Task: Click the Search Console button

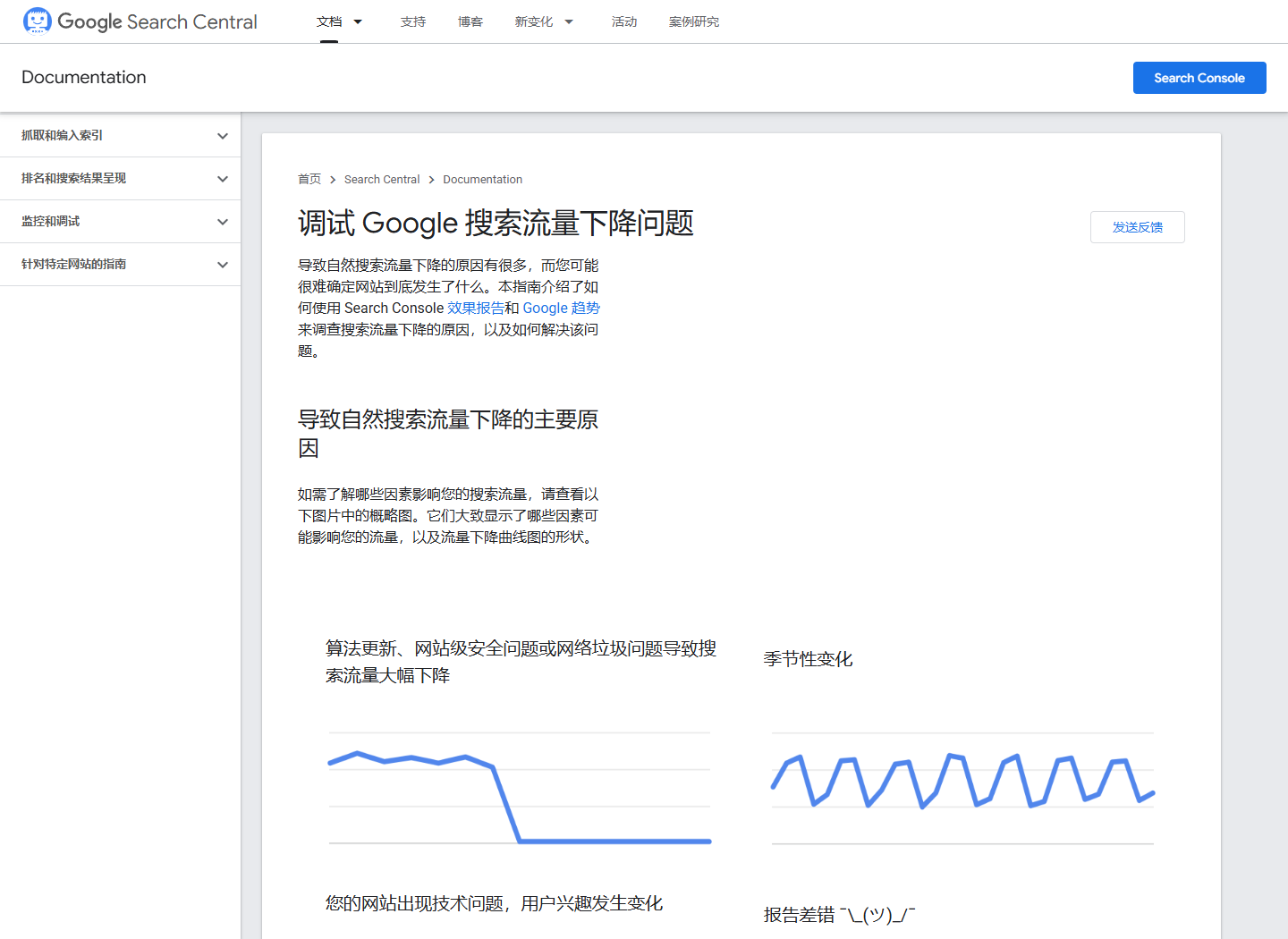Action: (x=1199, y=78)
